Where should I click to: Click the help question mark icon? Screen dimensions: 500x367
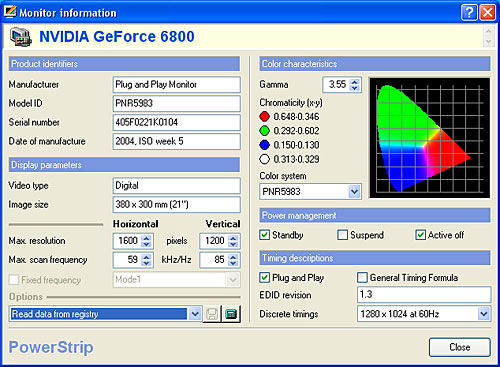pyautogui.click(x=469, y=13)
